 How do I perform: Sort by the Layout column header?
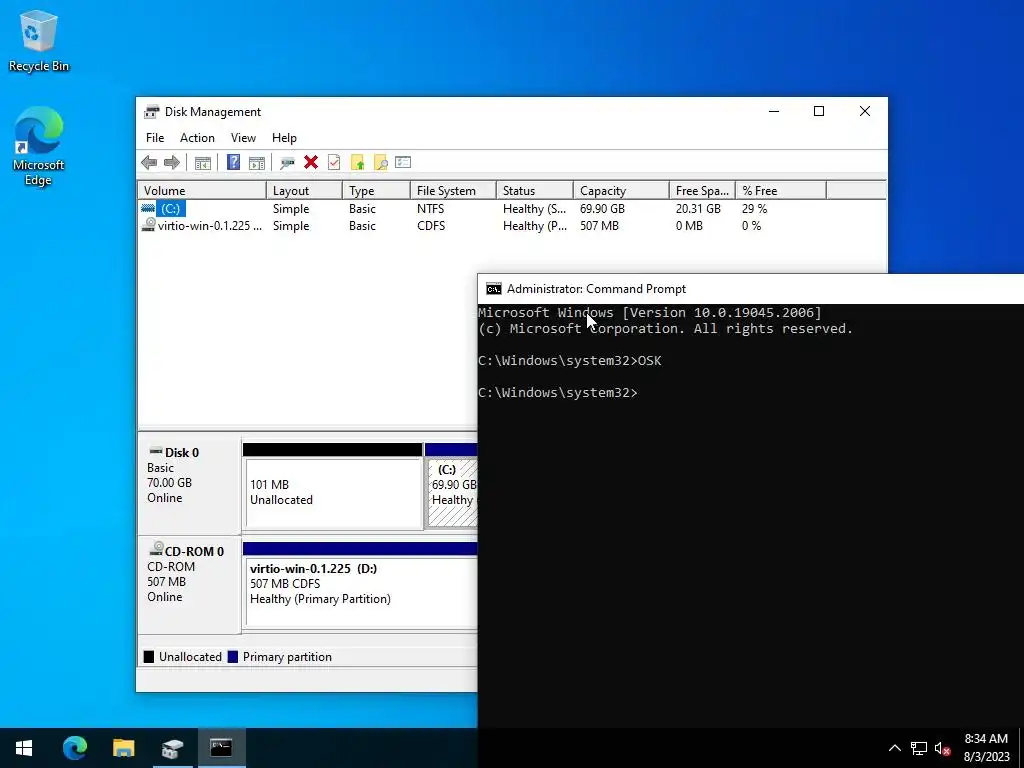304,191
